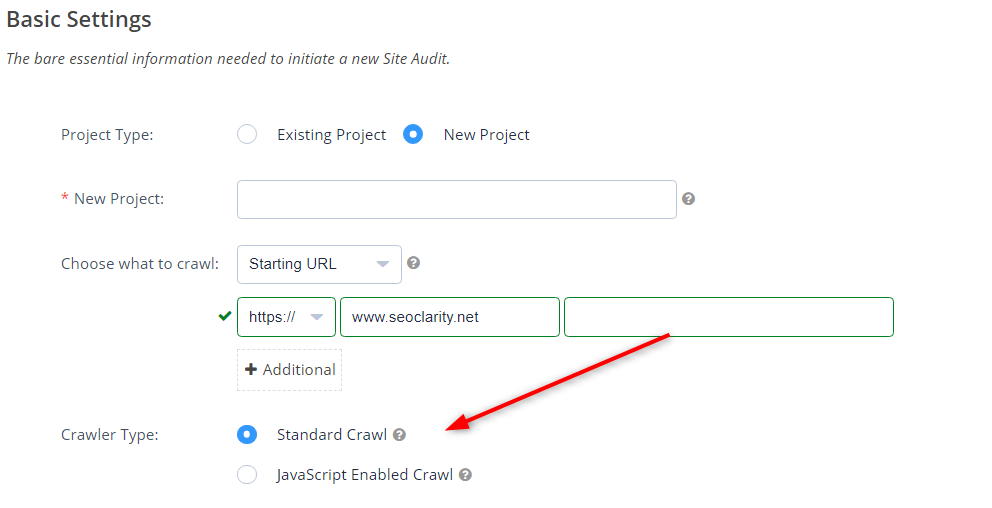
Task: Click the plus icon in the Additional button
Action: tap(251, 369)
